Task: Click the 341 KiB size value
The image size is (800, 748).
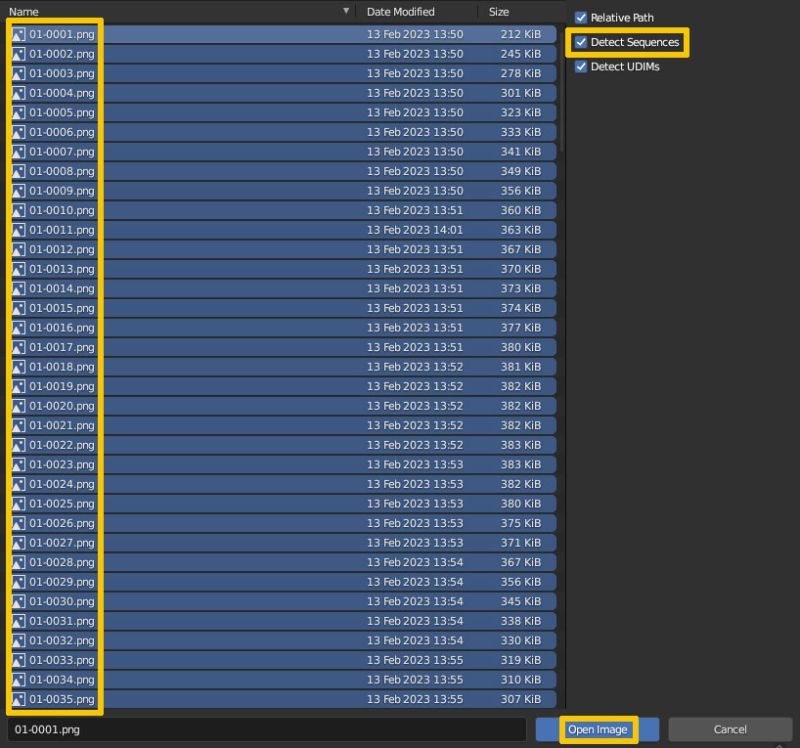Action: point(520,152)
